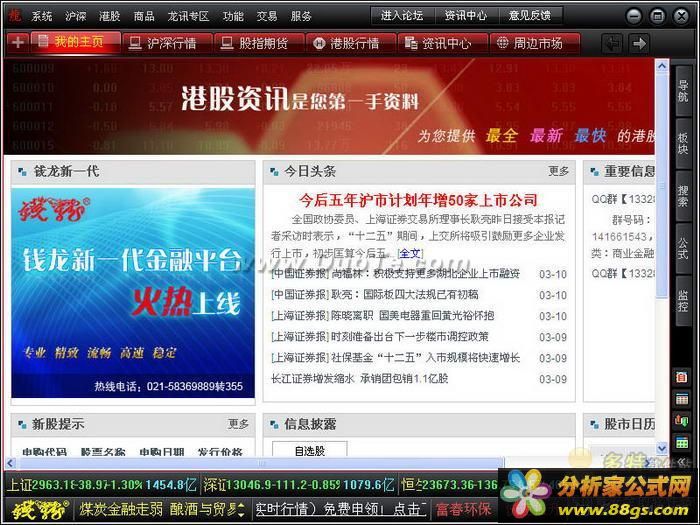This screenshot has height=525, width=700.
Task: Select the 自选股 tab in 信息披露
Action: coord(309,450)
